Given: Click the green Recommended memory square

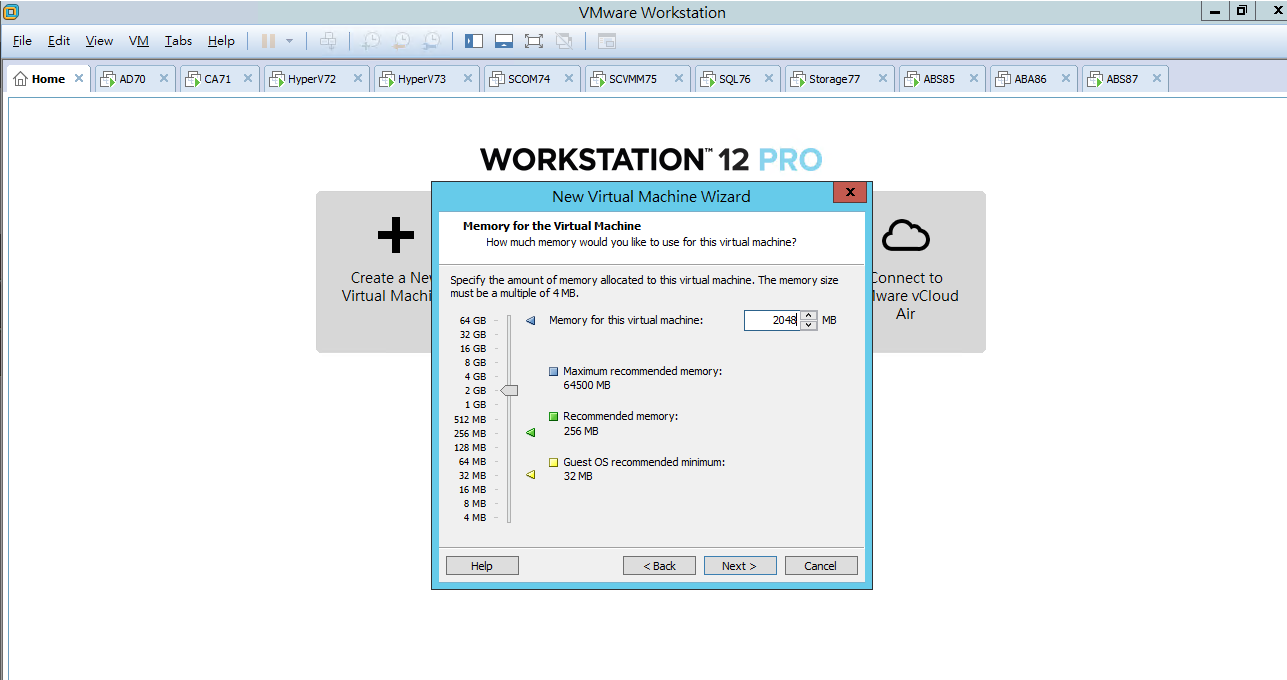Looking at the screenshot, I should 554,416.
